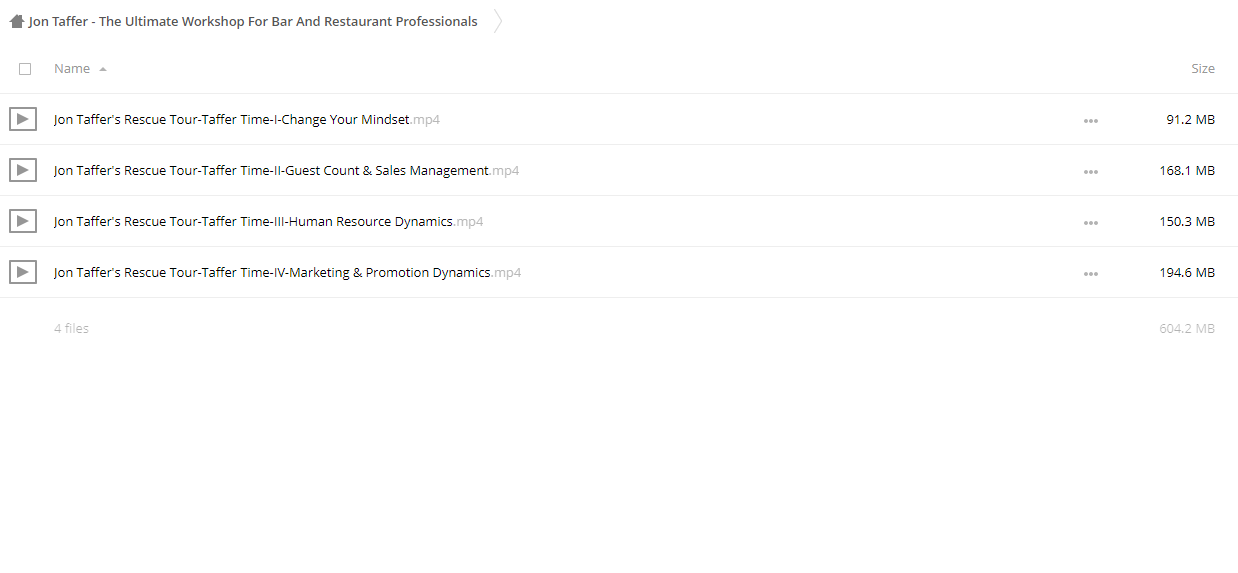1238x573 pixels.
Task: Select the 194.6 MB file row
Action: pos(619,272)
